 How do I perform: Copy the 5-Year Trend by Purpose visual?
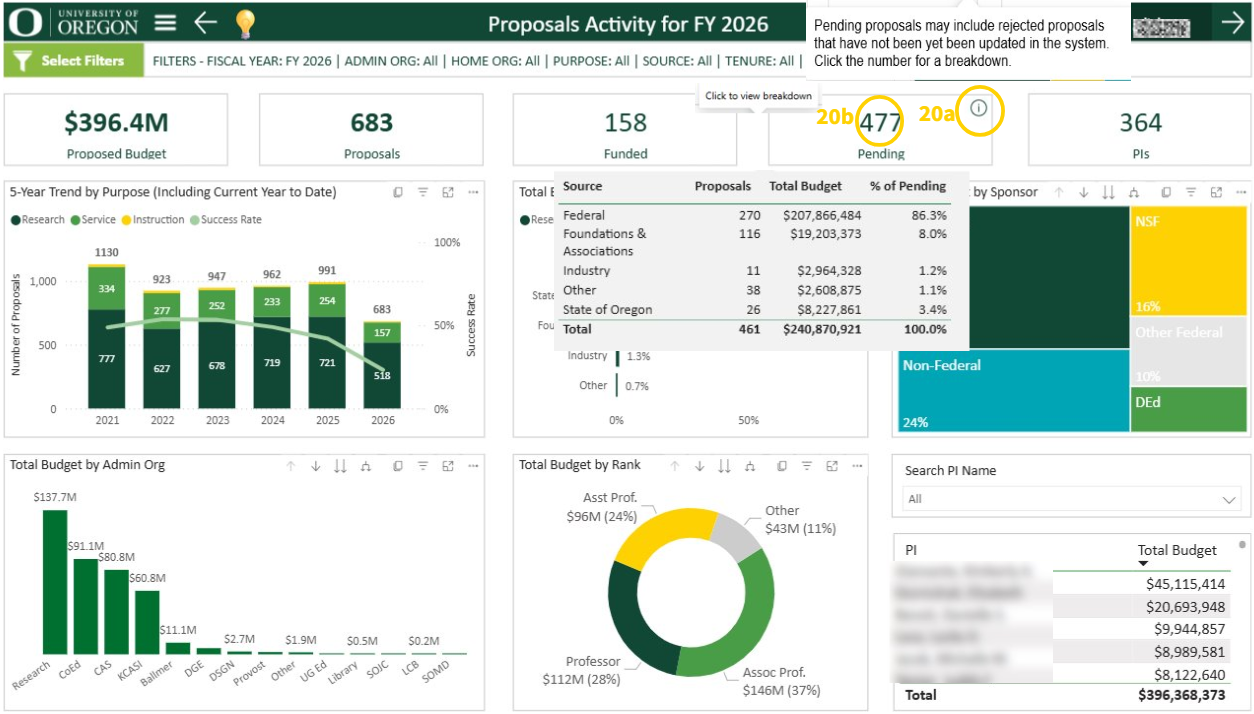click(x=398, y=192)
